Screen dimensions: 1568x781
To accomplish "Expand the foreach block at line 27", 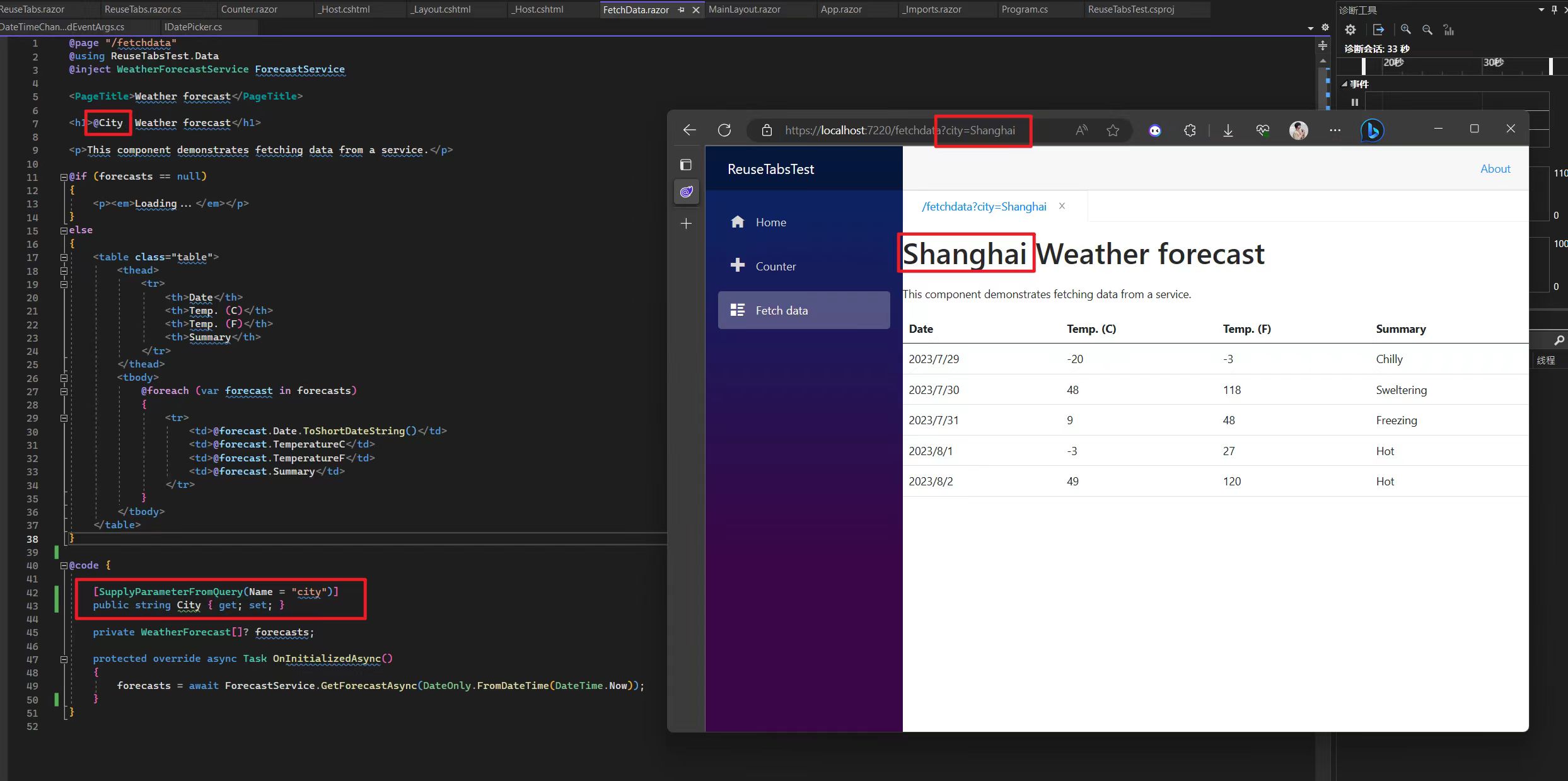I will 63,390.
